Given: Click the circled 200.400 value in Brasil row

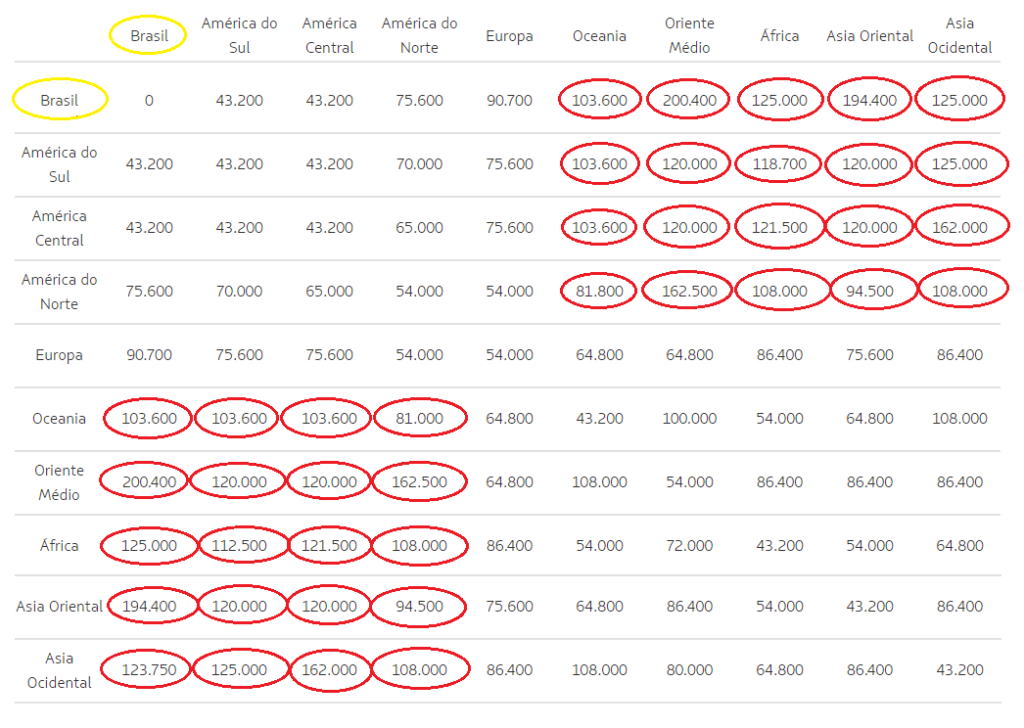Looking at the screenshot, I should click(688, 100).
